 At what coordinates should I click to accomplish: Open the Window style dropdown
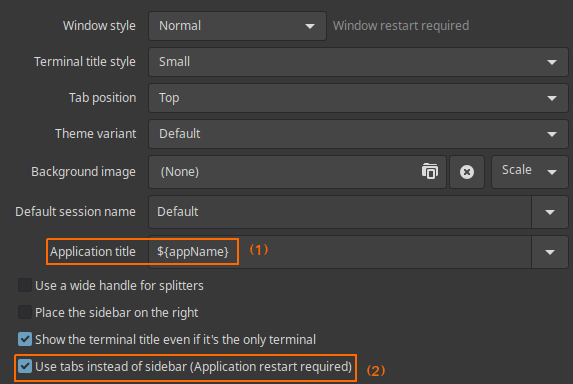click(x=237, y=26)
